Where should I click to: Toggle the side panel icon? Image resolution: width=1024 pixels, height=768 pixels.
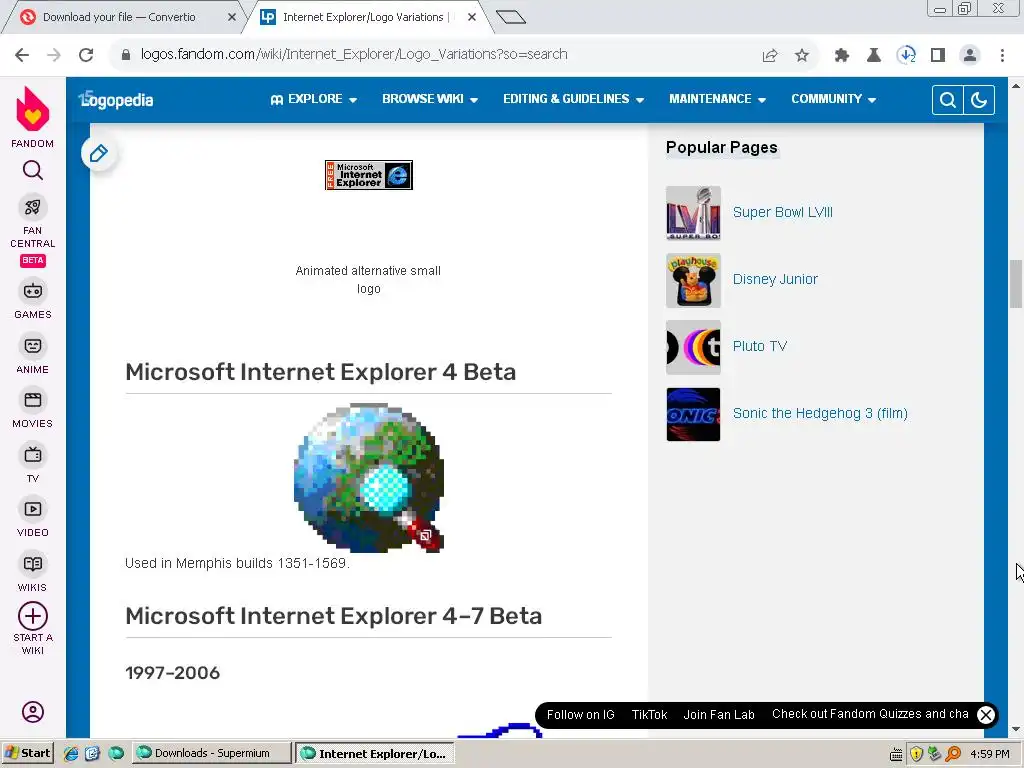click(x=938, y=56)
